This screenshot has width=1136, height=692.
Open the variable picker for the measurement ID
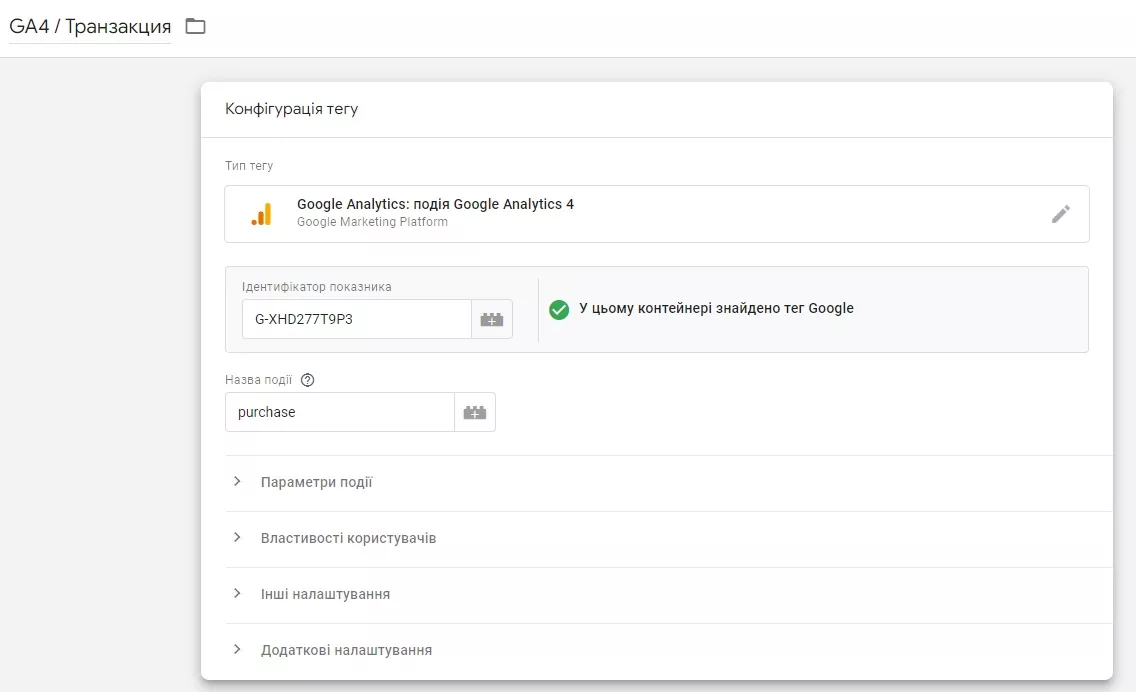pos(492,320)
